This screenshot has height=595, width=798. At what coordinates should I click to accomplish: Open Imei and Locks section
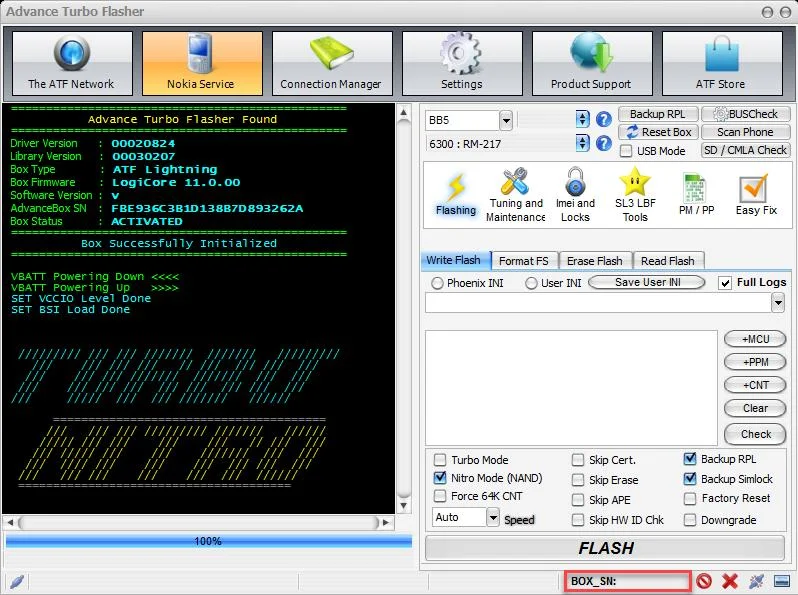(575, 194)
